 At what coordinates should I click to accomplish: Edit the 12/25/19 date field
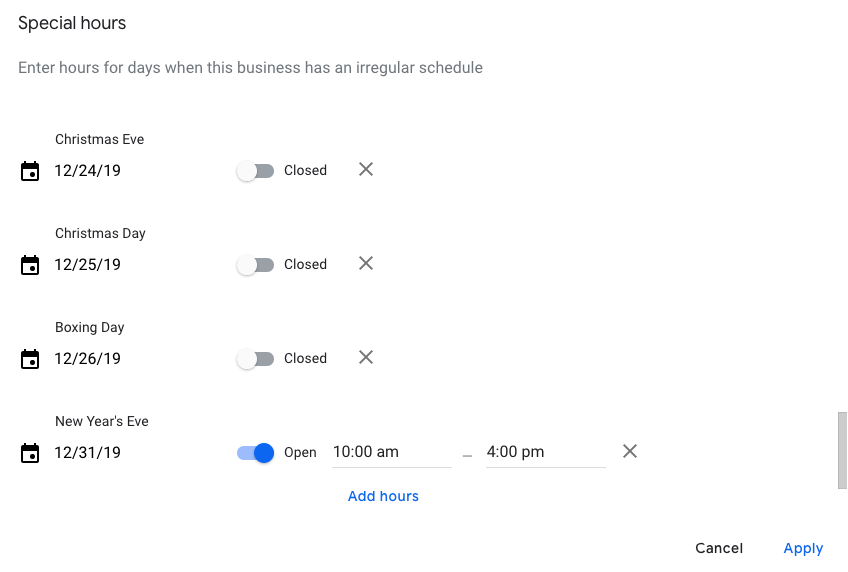tap(88, 265)
